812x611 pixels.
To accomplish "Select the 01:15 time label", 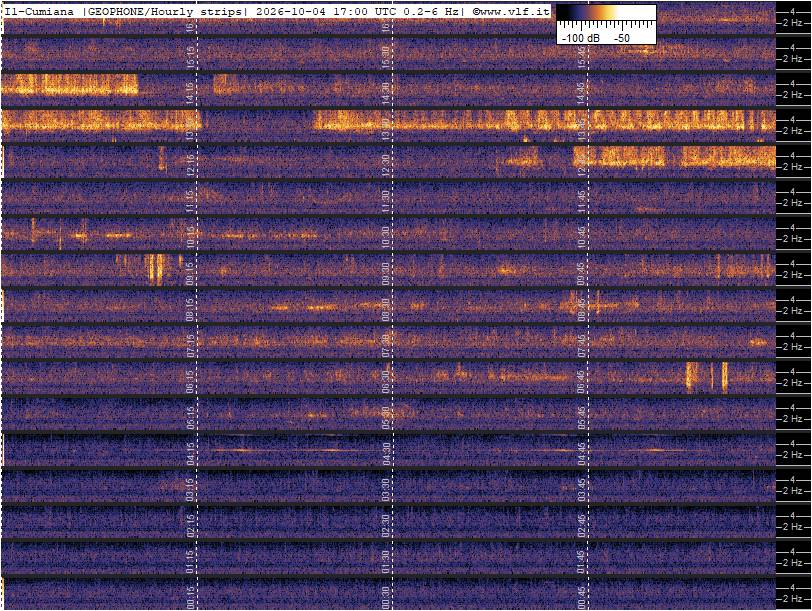I will [x=191, y=562].
